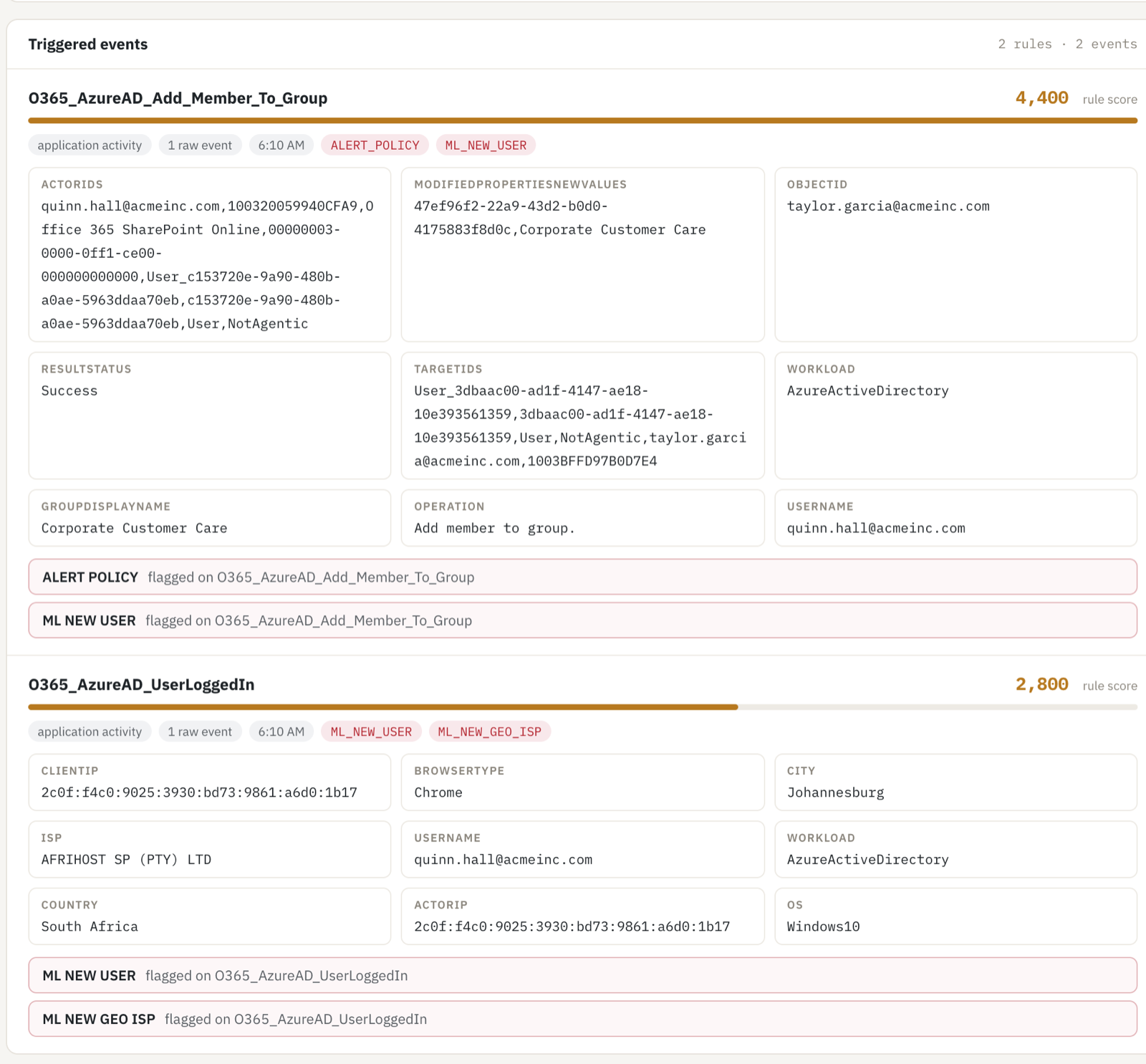Screen dimensions: 1146x1064
Task: Open the ALERT POLICY flagged banner
Action: [582, 577]
